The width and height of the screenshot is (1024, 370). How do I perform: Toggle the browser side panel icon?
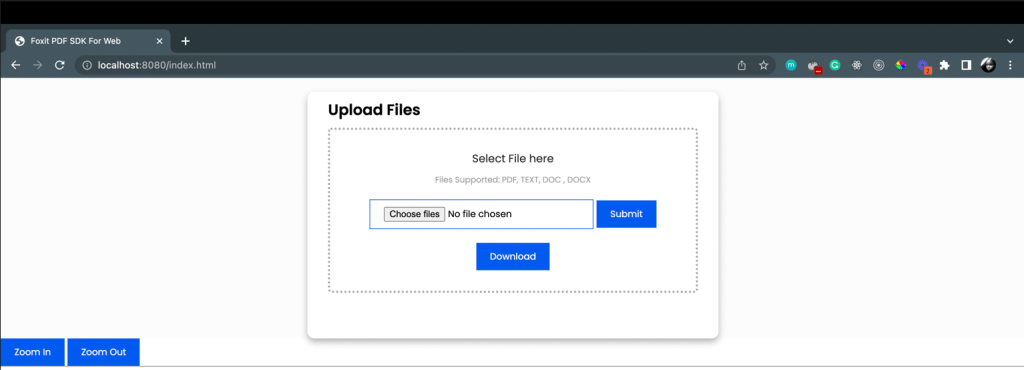click(967, 65)
